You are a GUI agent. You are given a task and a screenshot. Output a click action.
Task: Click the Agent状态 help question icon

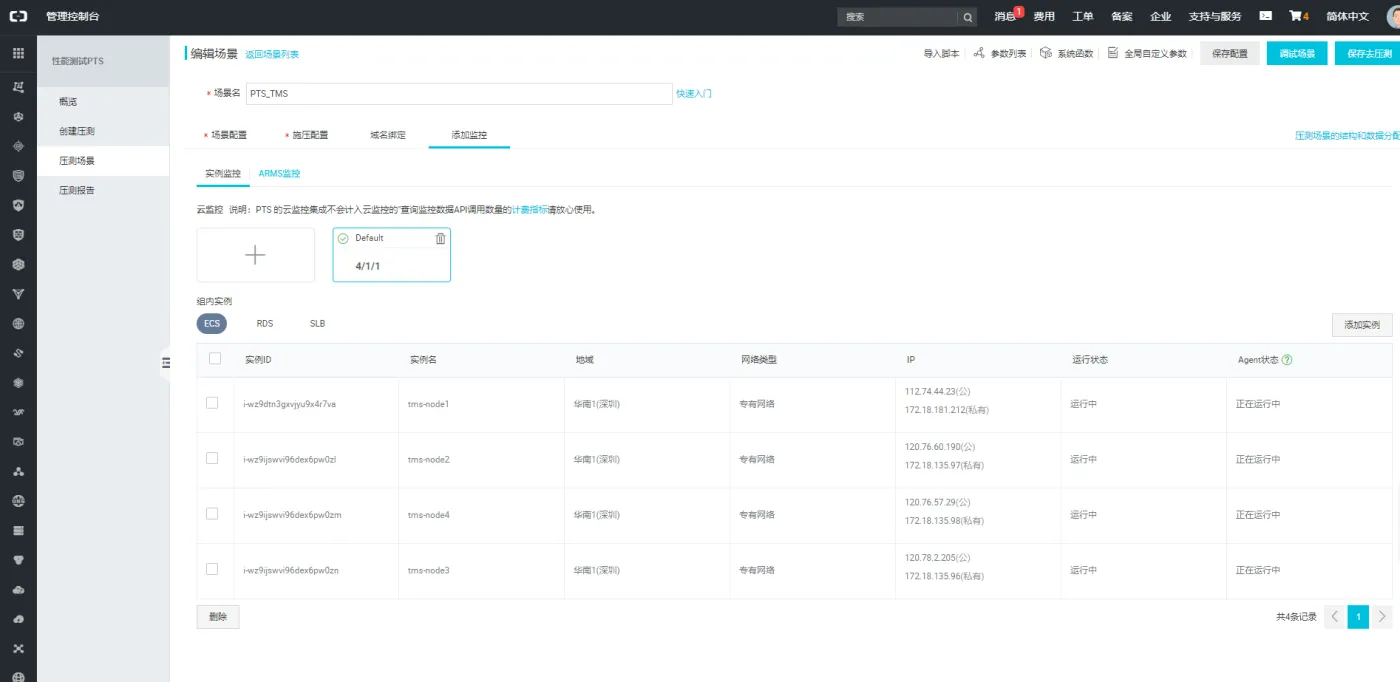pos(1287,360)
